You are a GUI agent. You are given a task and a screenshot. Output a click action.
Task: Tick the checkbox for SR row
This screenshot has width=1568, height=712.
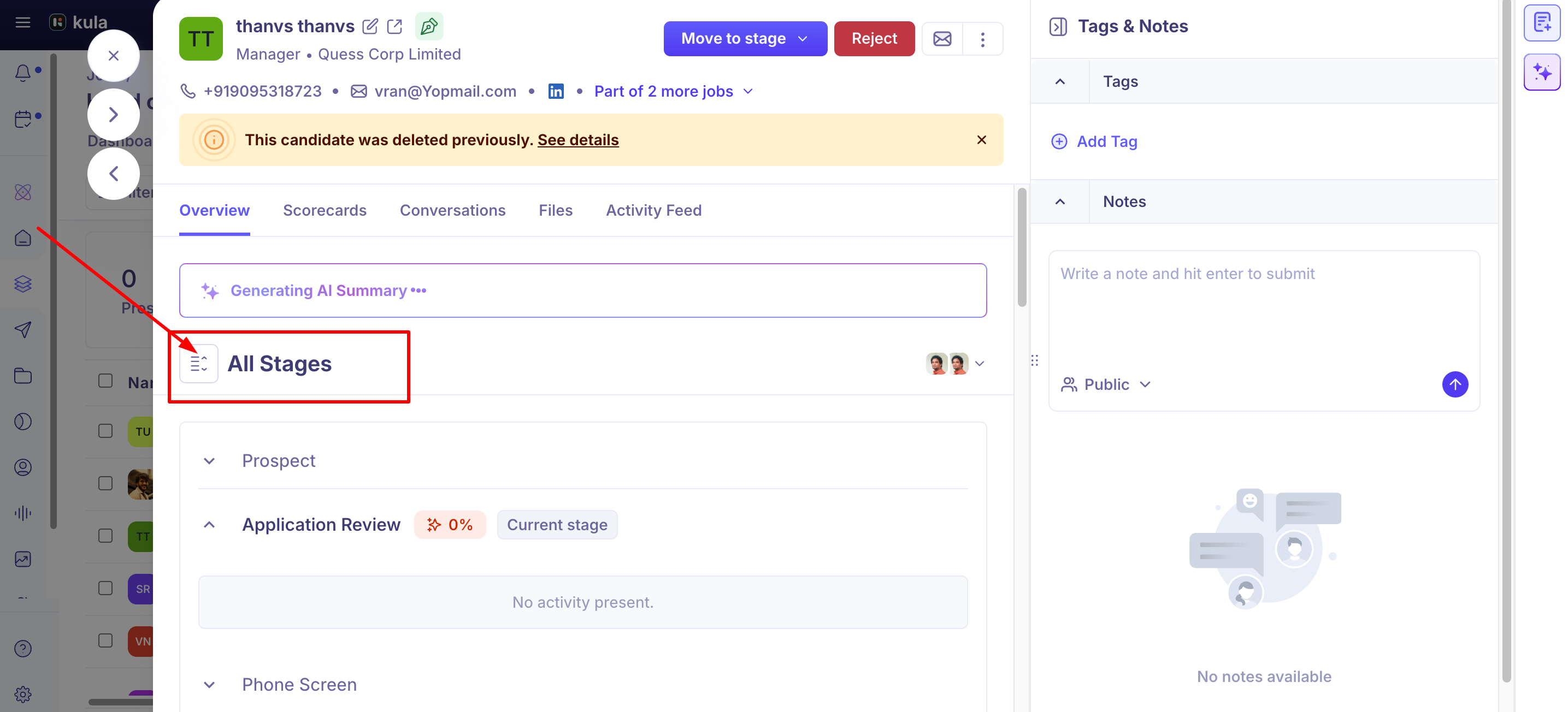(x=105, y=588)
